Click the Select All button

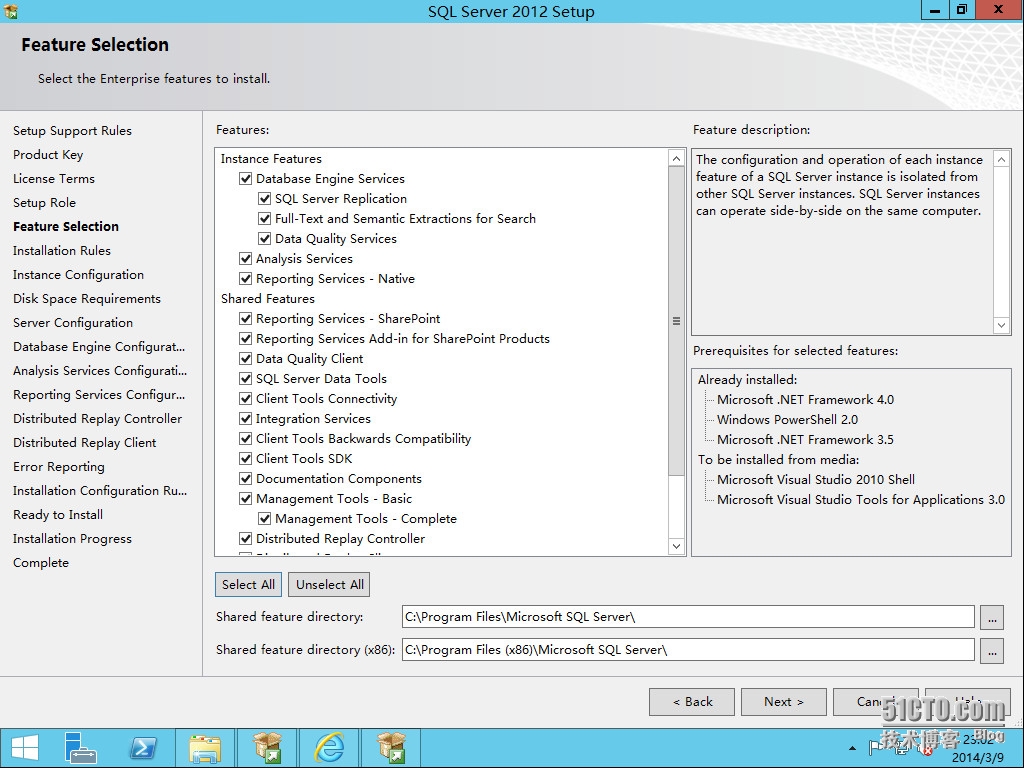pos(248,584)
